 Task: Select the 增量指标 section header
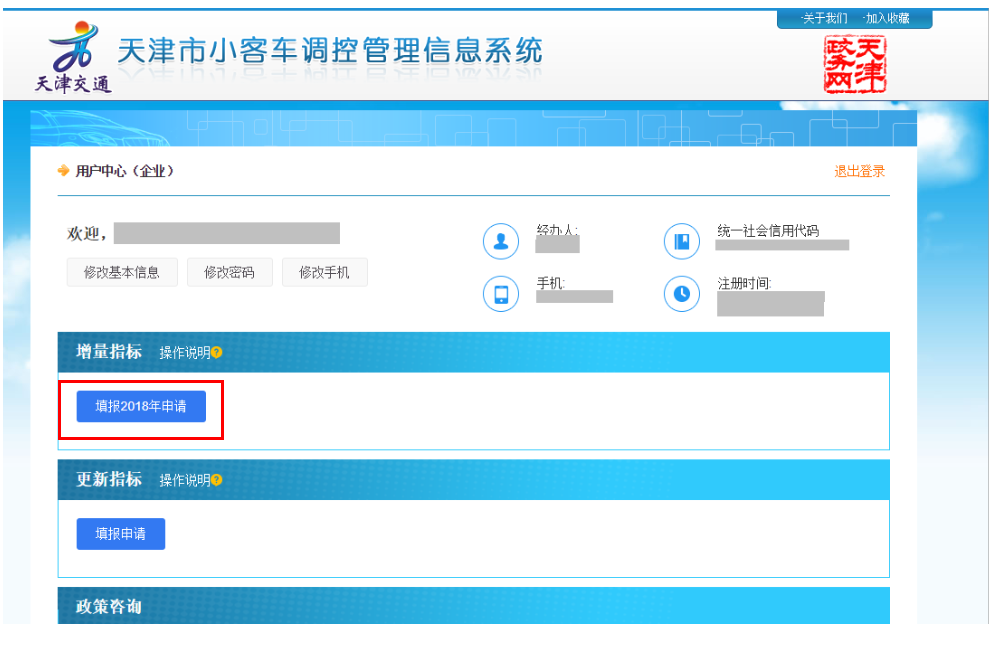pyautogui.click(x=109, y=352)
